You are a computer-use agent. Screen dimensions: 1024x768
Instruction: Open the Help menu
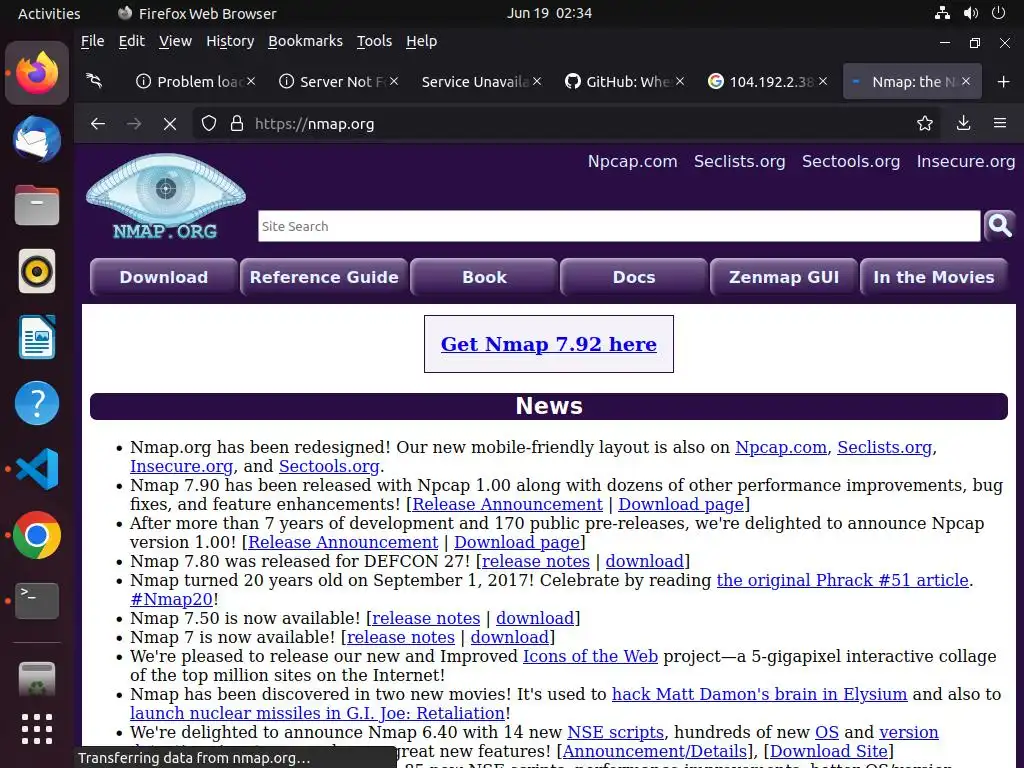tap(421, 41)
